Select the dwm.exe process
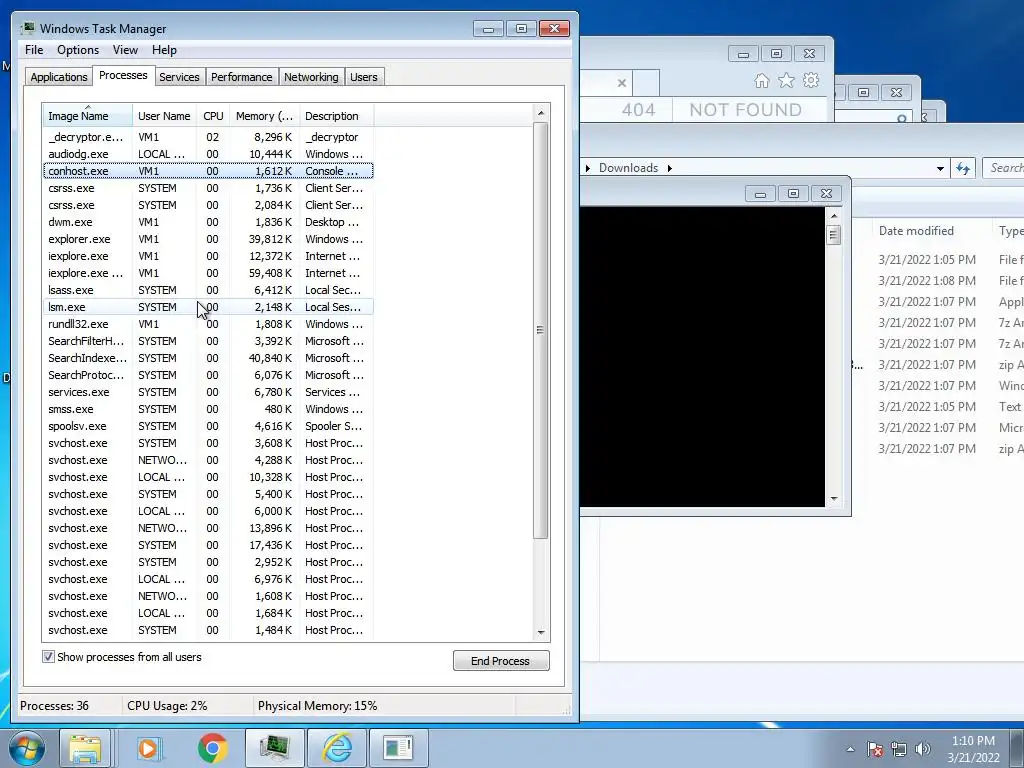Image resolution: width=1024 pixels, height=768 pixels. click(208, 222)
